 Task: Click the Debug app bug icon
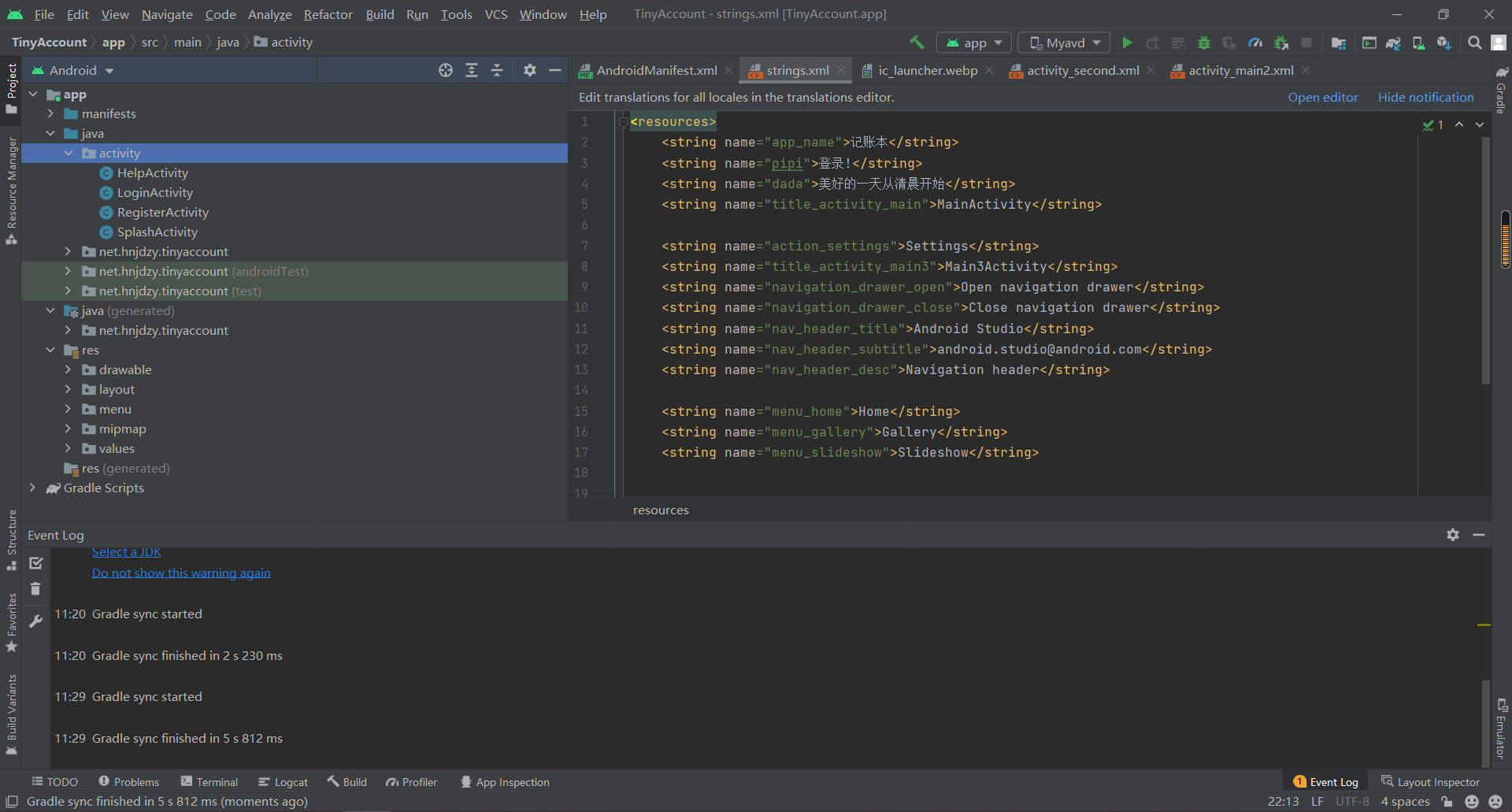[1204, 43]
